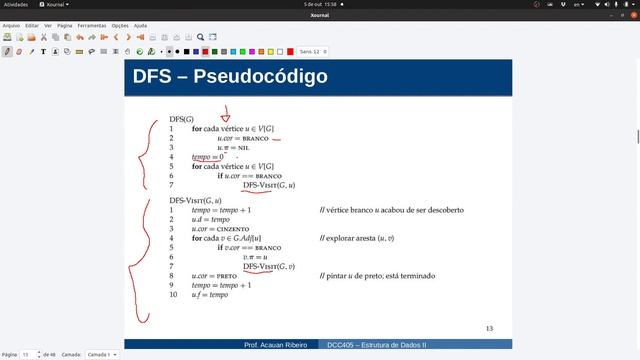Image resolution: width=640 pixels, height=360 pixels.
Task: Click the vertical scrollbar handle
Action: point(638,137)
